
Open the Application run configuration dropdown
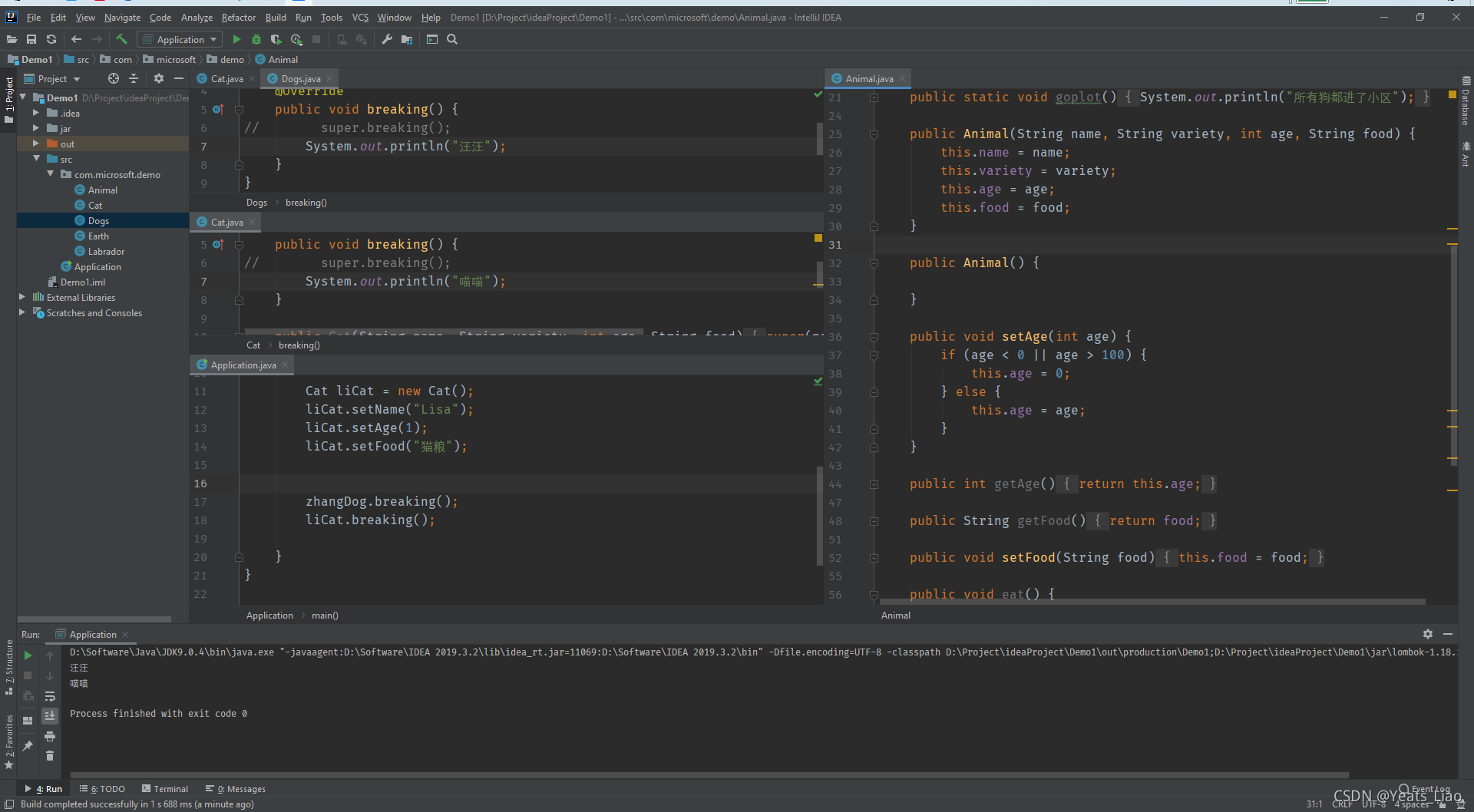pyautogui.click(x=180, y=39)
